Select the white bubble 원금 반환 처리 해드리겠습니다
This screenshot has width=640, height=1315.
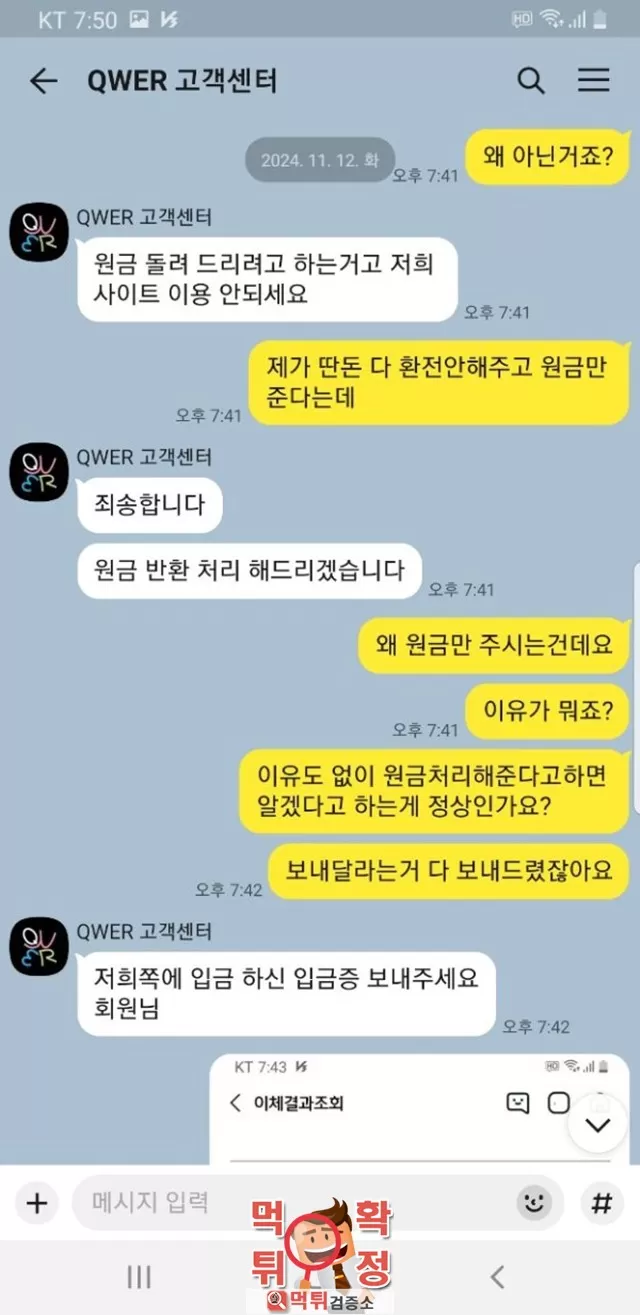click(249, 571)
